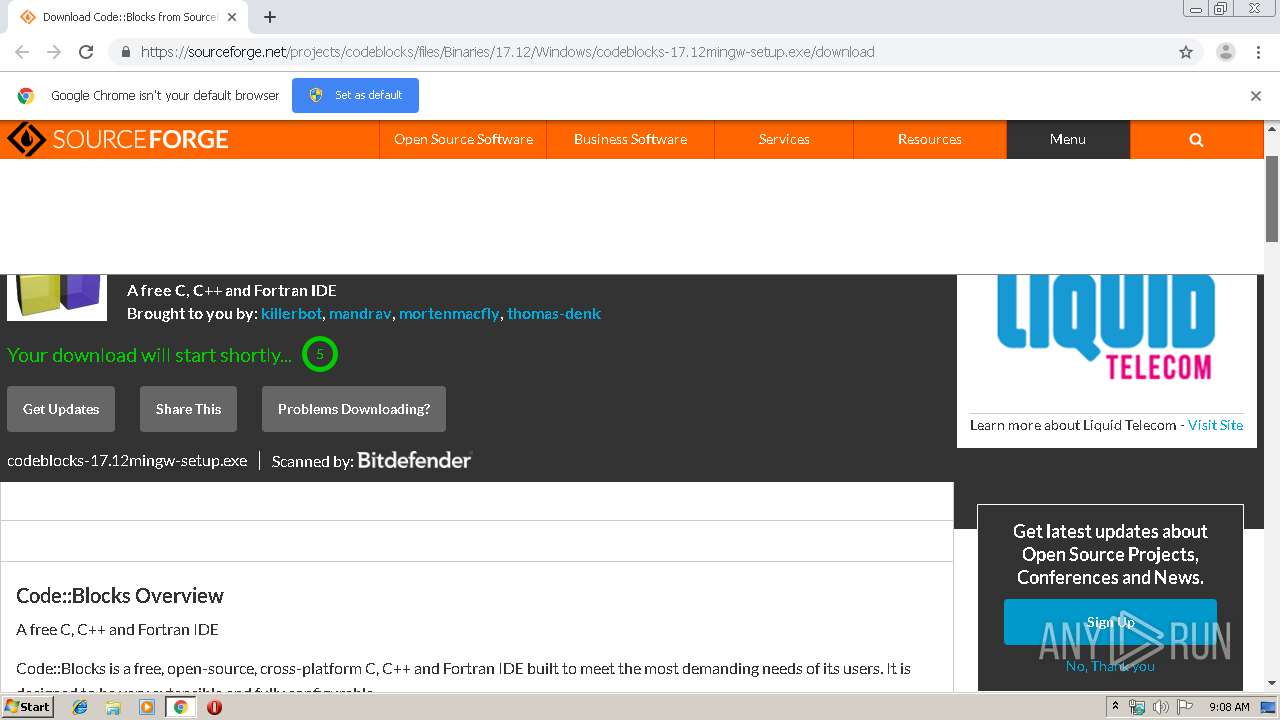Open mortenmacfly author link
This screenshot has width=1280, height=720.
coord(449,313)
